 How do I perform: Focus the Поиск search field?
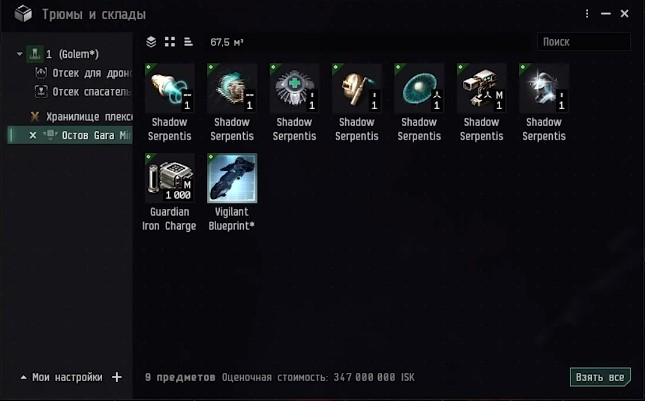[x=584, y=42]
